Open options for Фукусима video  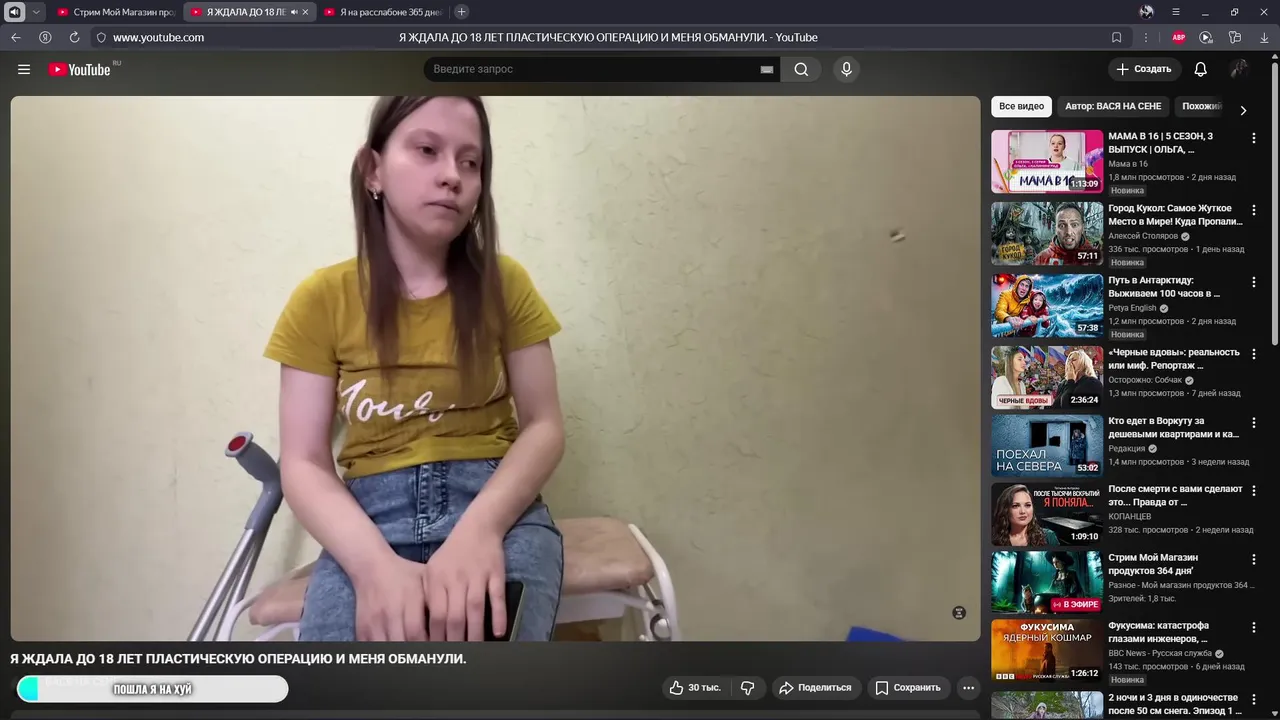click(x=1253, y=628)
